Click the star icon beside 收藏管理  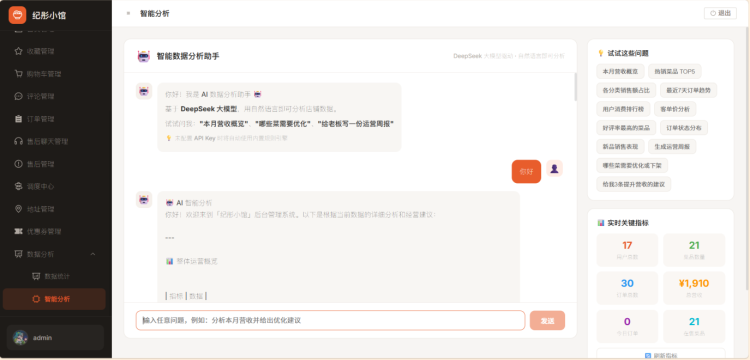click(x=19, y=51)
